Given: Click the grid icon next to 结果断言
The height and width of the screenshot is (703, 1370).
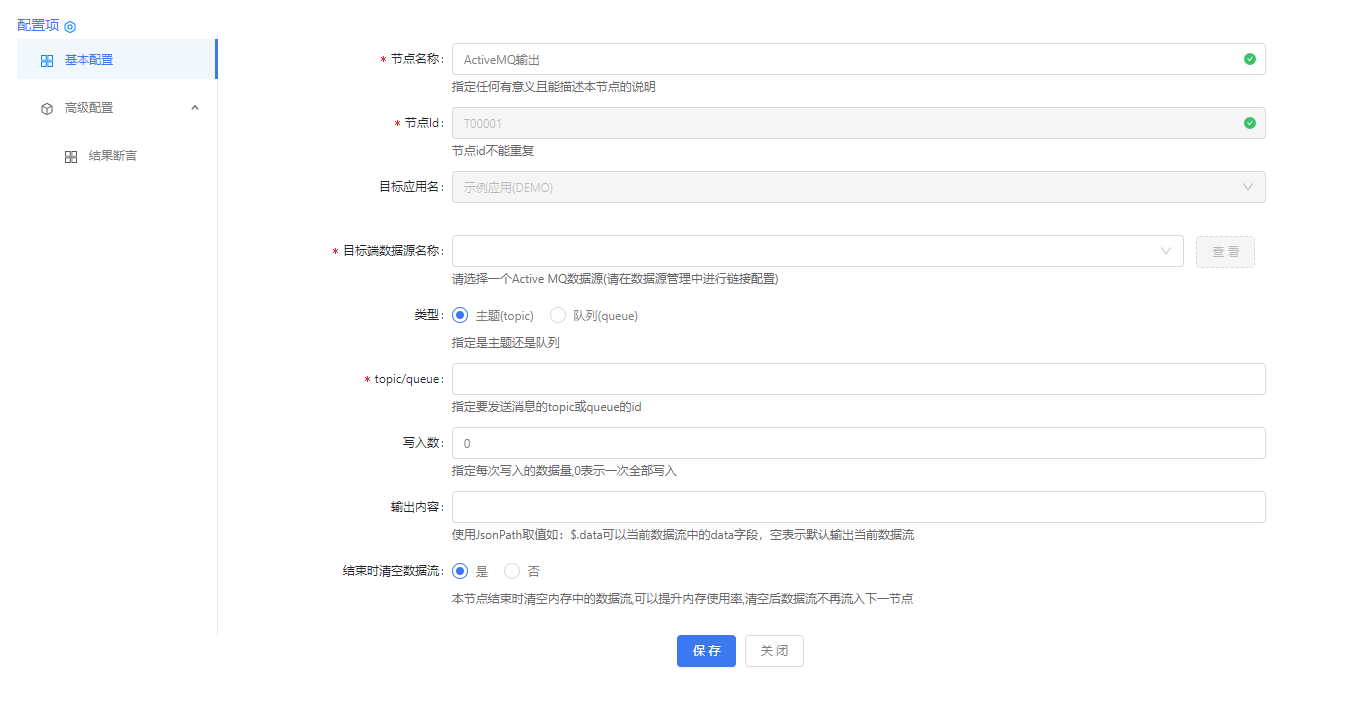Looking at the screenshot, I should click(x=71, y=157).
